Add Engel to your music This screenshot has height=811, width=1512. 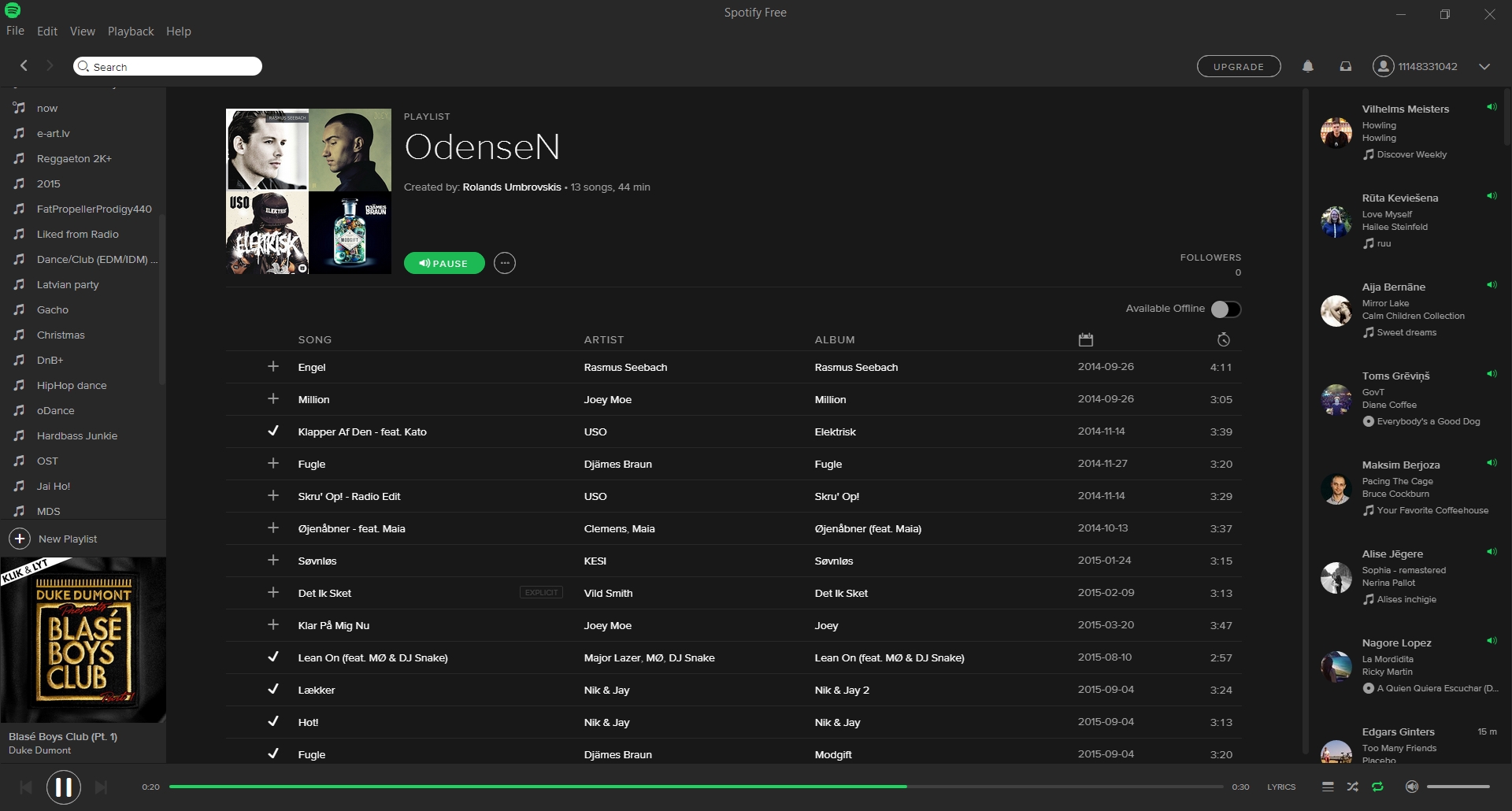[x=273, y=366]
